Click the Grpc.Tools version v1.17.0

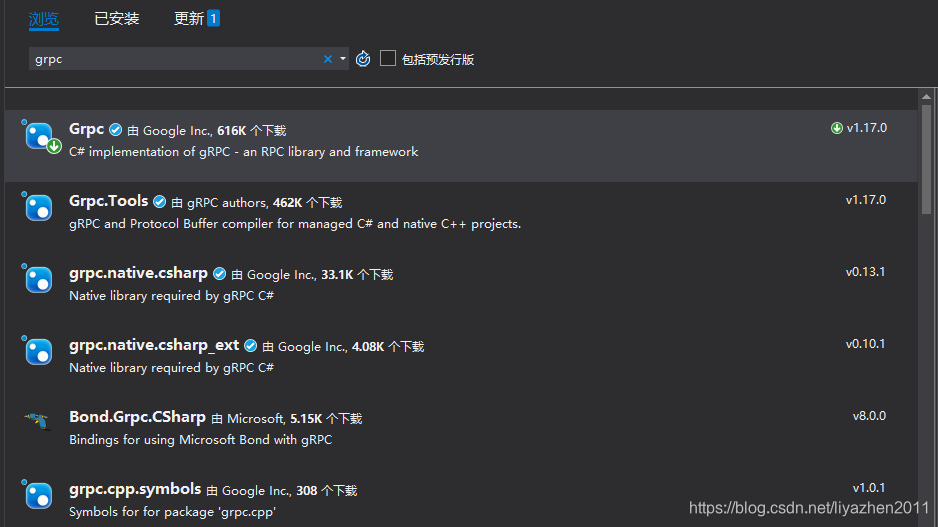(x=866, y=200)
